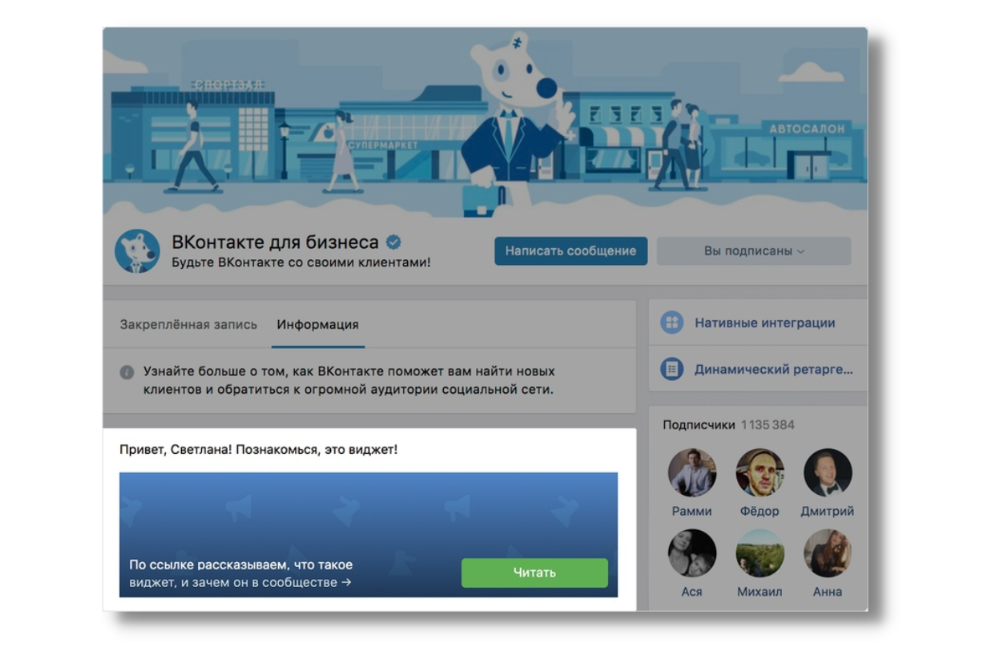Open the Нативные интеграции link
Screen dimensions: 1000x660
(765, 323)
